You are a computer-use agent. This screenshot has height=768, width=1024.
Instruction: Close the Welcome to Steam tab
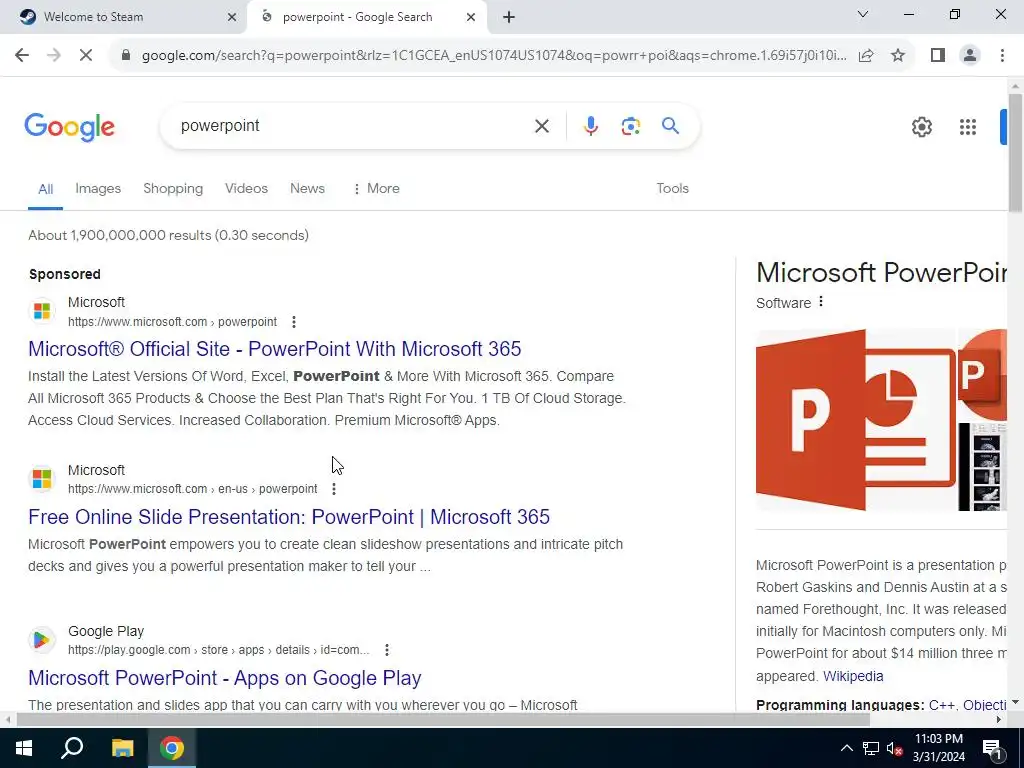tap(232, 17)
